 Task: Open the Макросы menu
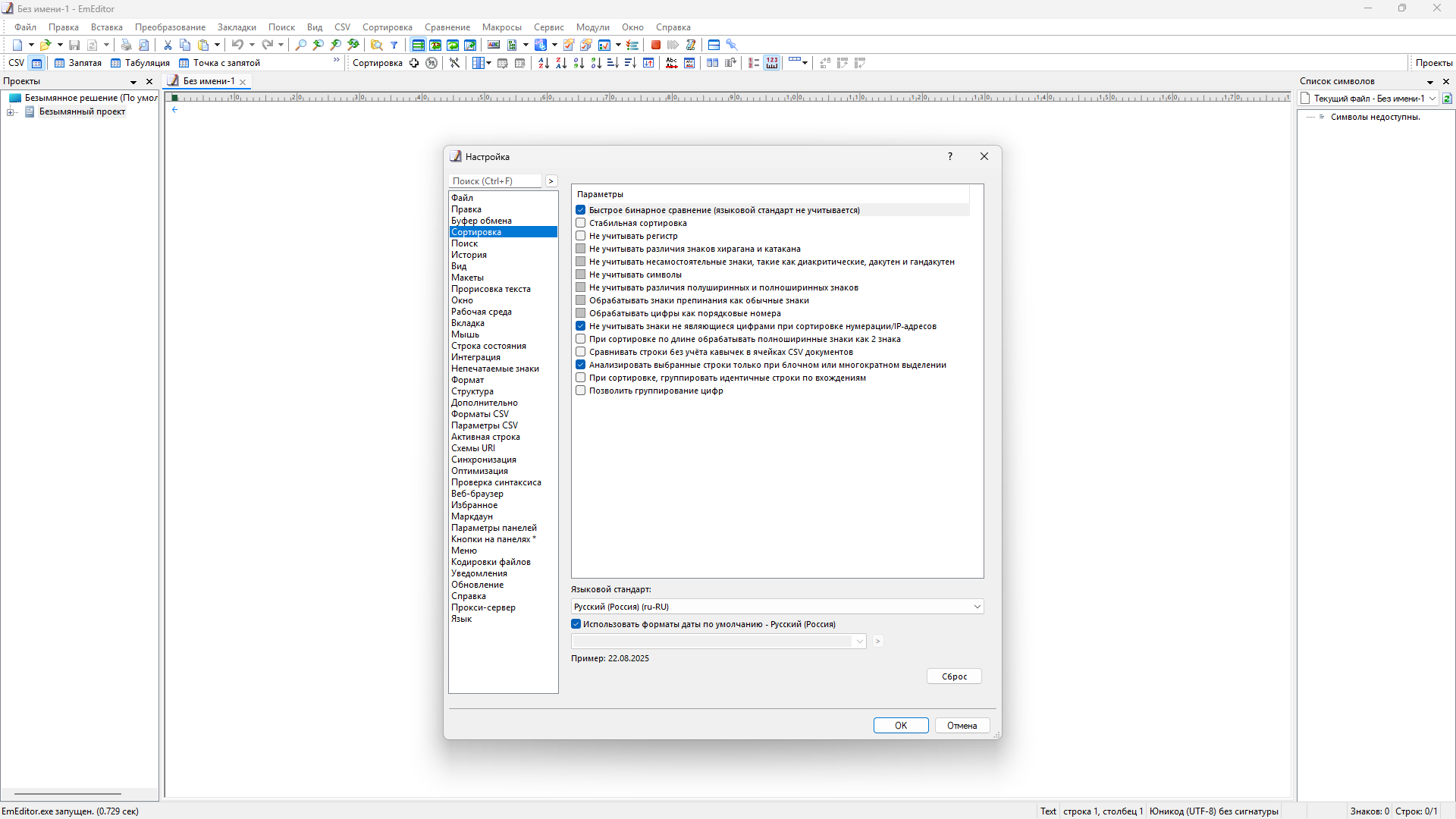coord(501,27)
